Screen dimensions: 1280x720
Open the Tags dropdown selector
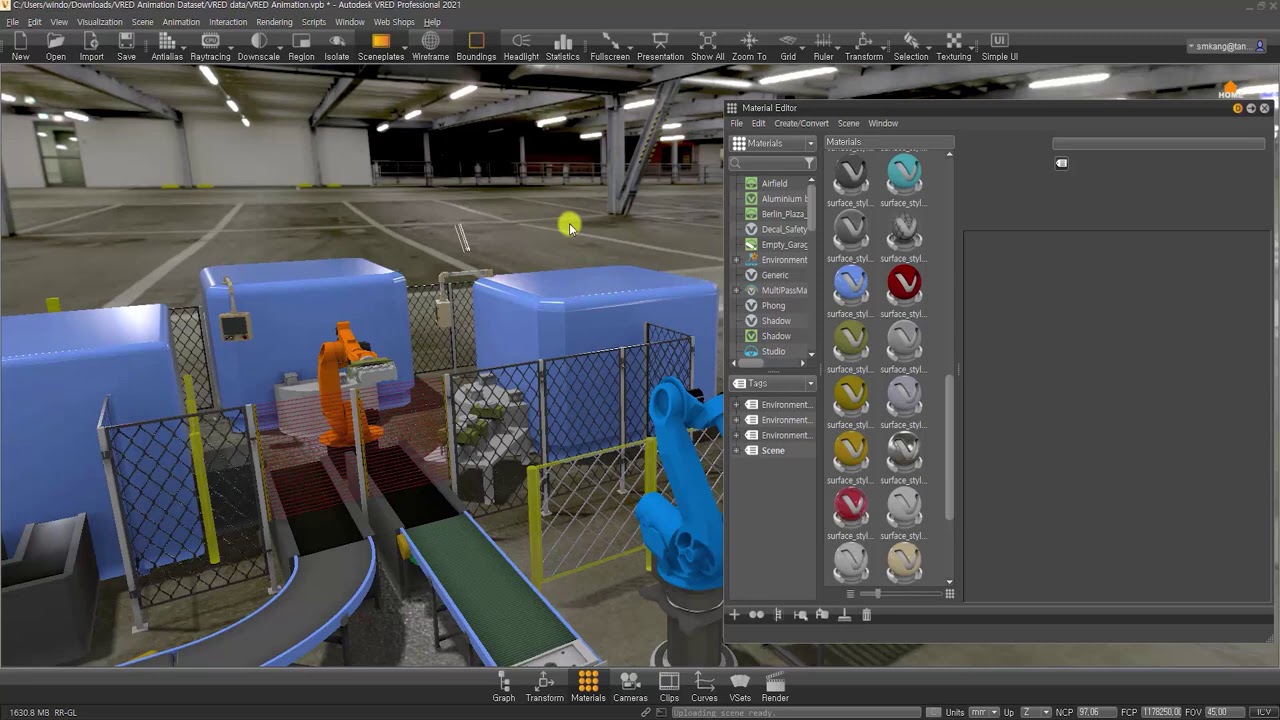click(x=773, y=384)
